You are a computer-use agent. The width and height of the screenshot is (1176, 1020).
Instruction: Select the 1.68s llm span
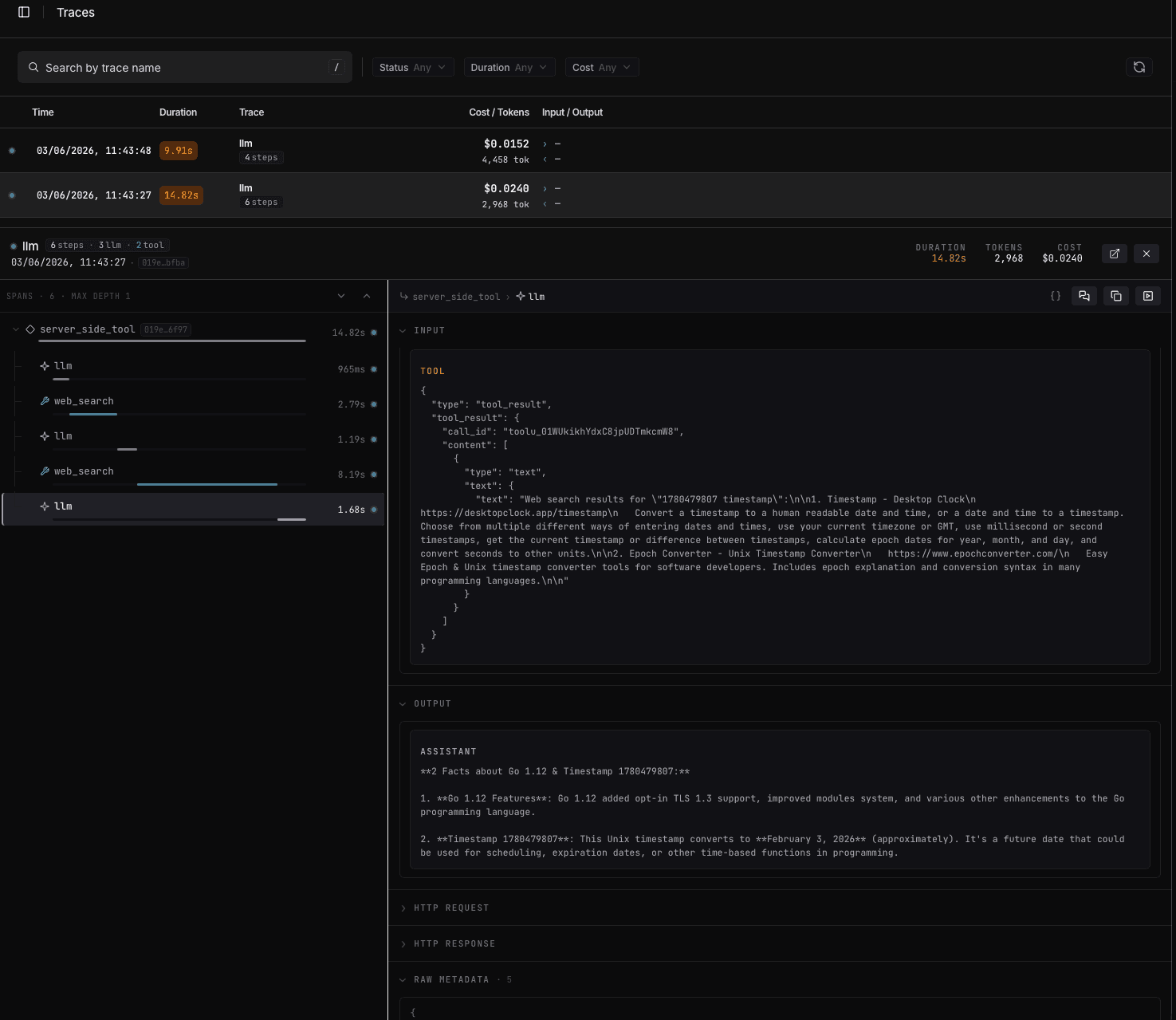[193, 510]
